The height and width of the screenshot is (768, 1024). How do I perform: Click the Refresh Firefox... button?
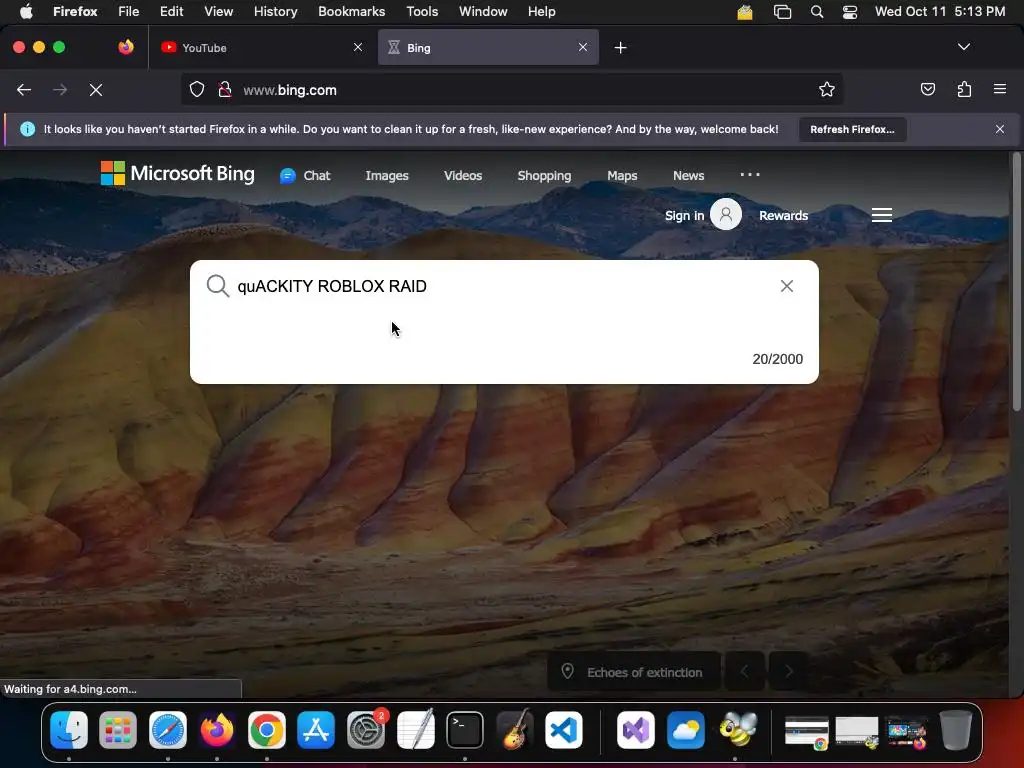point(852,129)
